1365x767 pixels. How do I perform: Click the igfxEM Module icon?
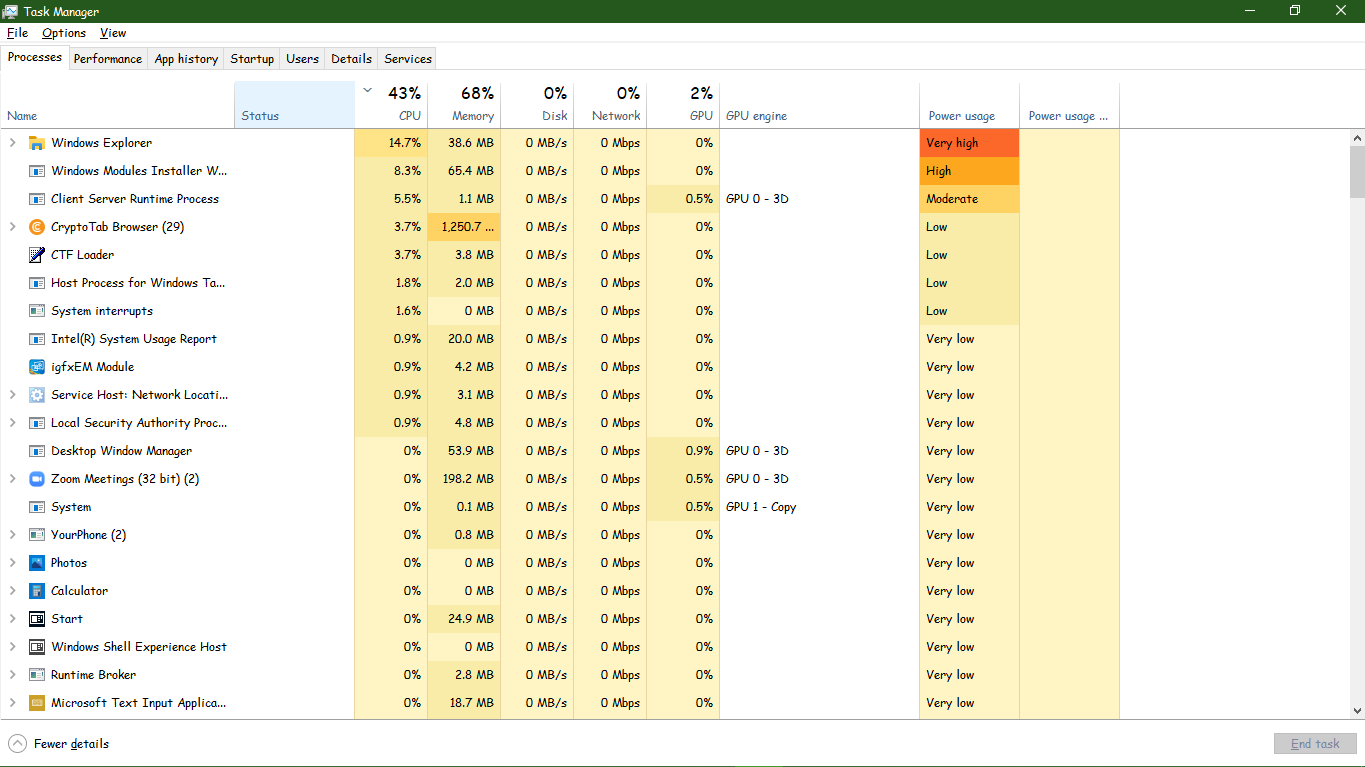[x=37, y=367]
